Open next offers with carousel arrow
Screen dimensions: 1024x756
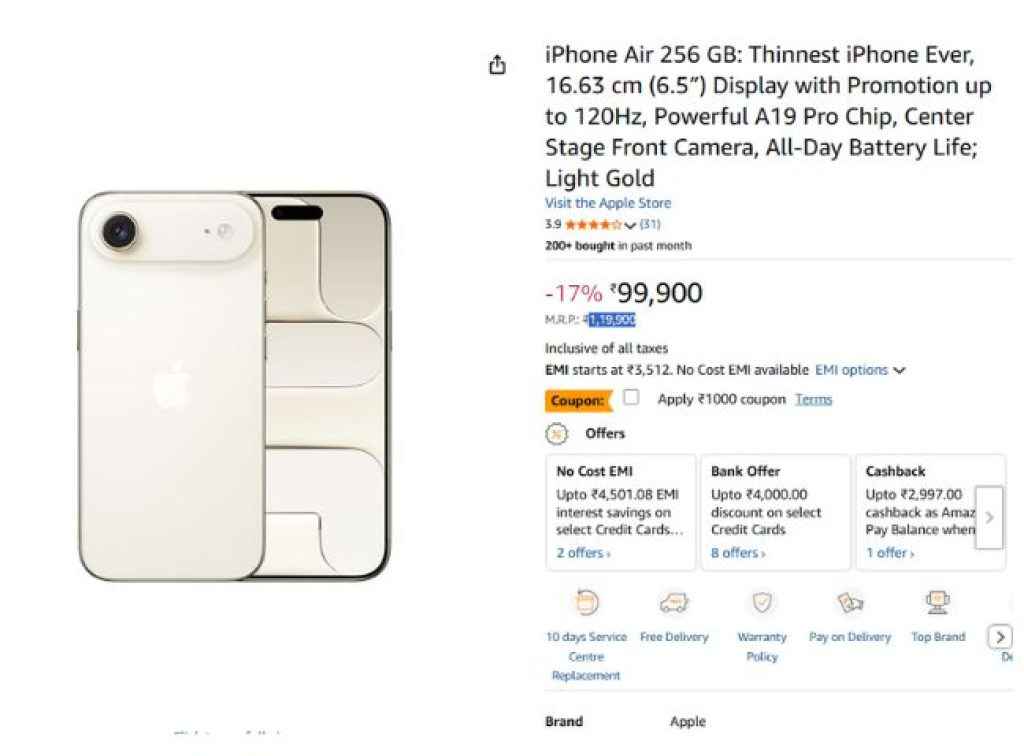pyautogui.click(x=989, y=517)
